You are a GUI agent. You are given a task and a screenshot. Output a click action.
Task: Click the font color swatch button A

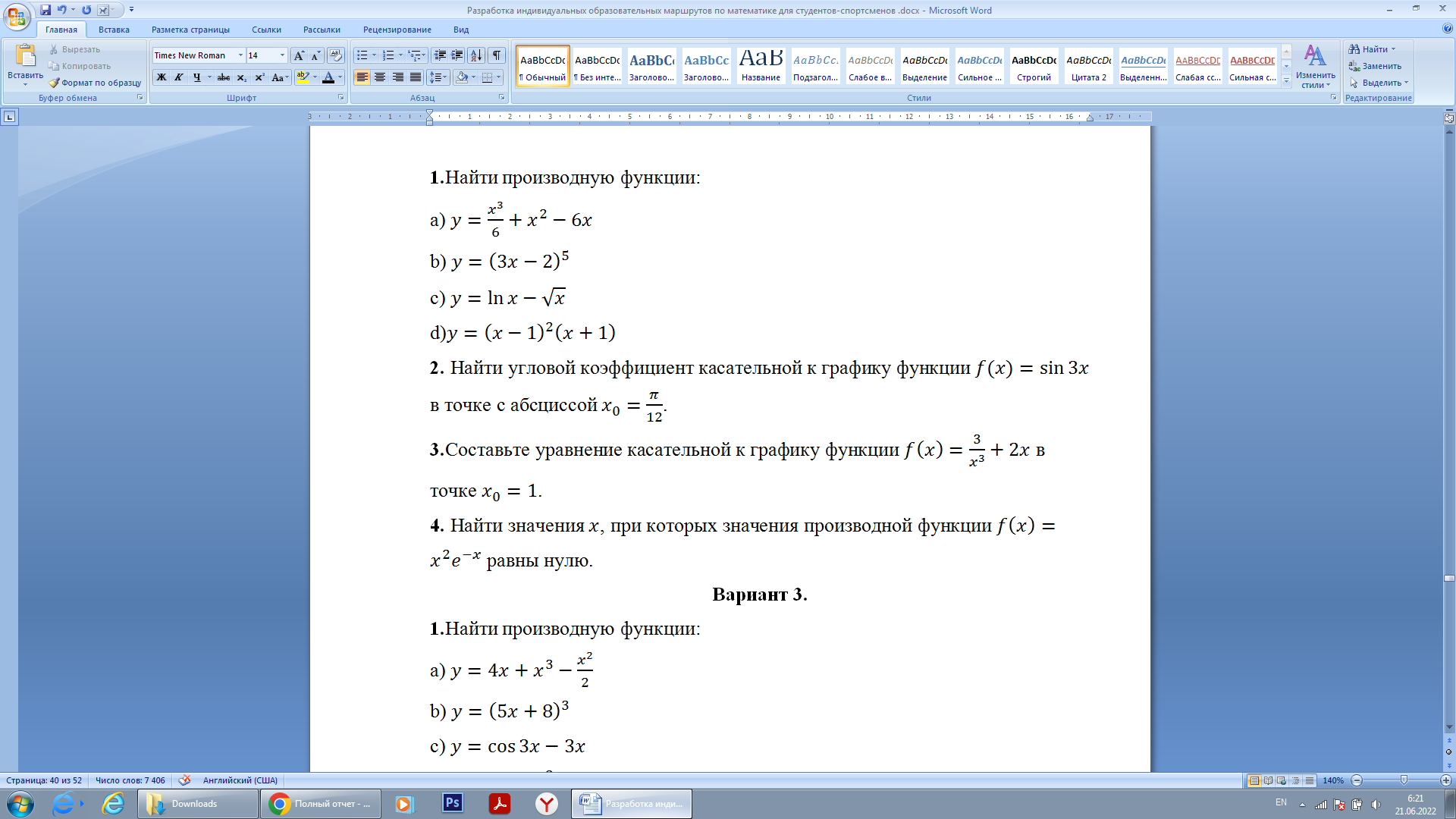click(328, 77)
